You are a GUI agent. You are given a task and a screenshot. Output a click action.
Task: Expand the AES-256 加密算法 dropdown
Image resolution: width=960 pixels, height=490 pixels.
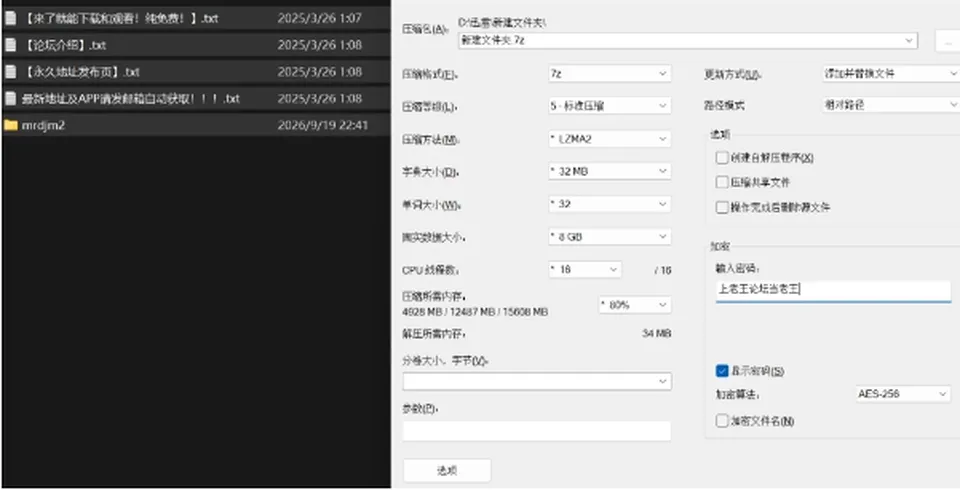coord(903,394)
